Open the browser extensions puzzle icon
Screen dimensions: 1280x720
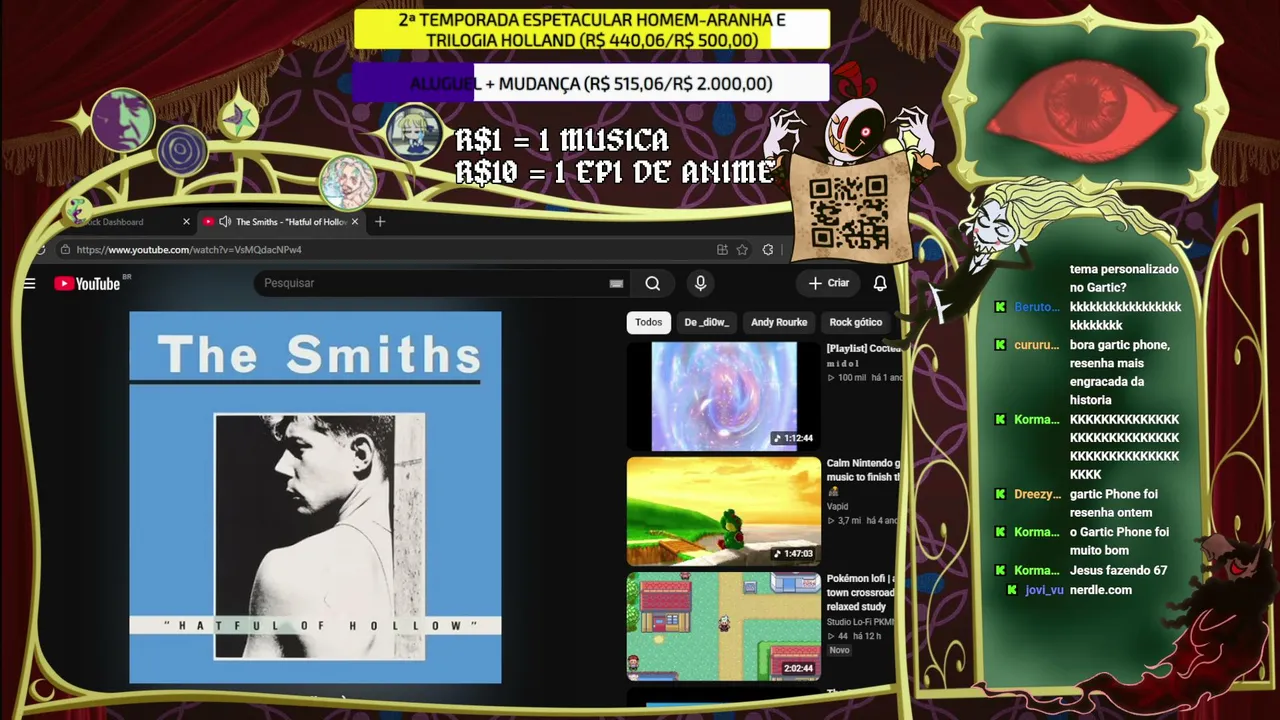[768, 250]
